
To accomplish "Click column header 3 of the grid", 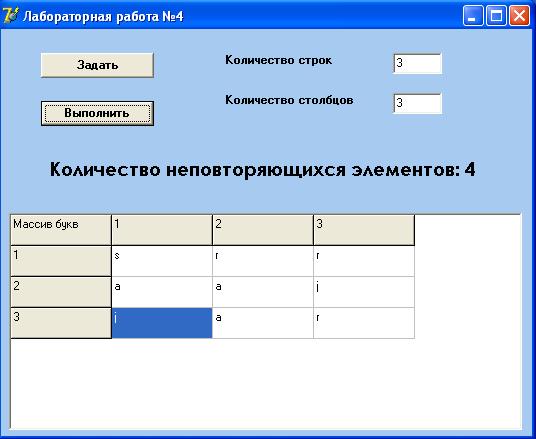I will point(364,230).
